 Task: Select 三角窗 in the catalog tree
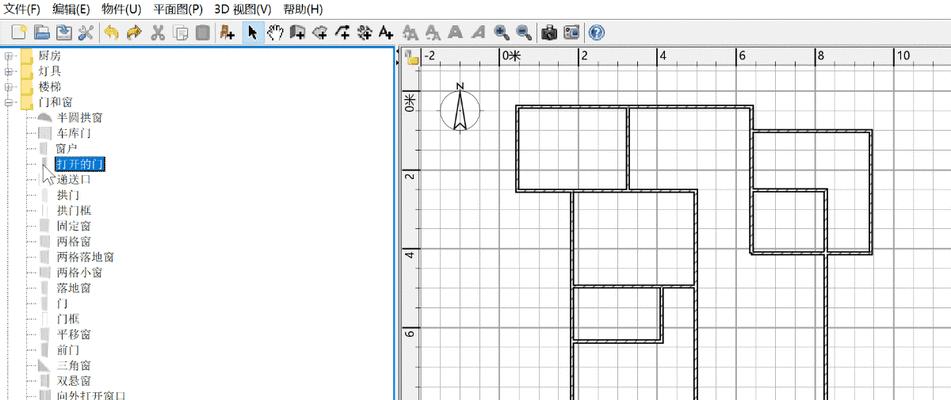click(x=74, y=365)
